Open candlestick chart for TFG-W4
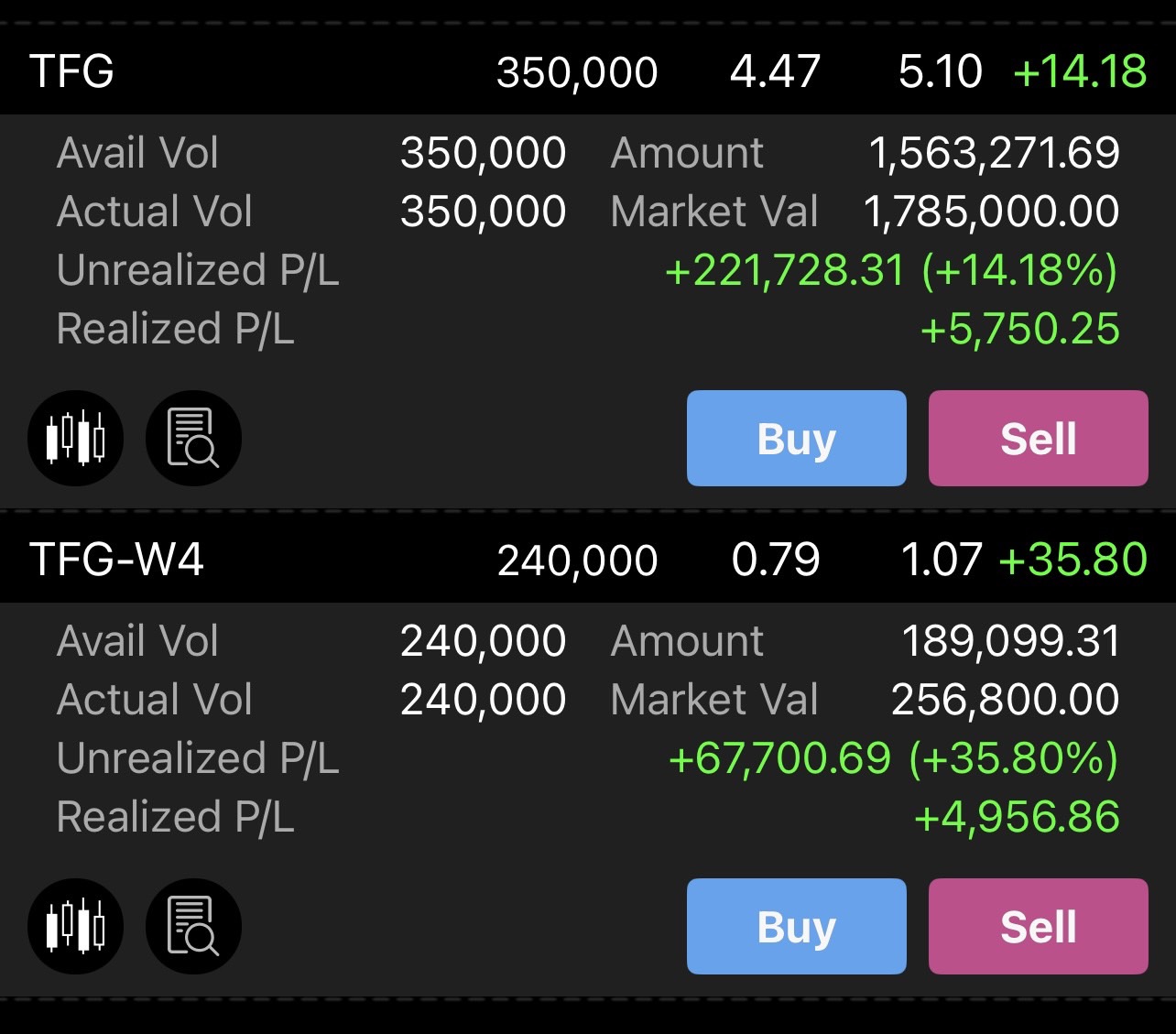1176x1034 pixels. 76,926
